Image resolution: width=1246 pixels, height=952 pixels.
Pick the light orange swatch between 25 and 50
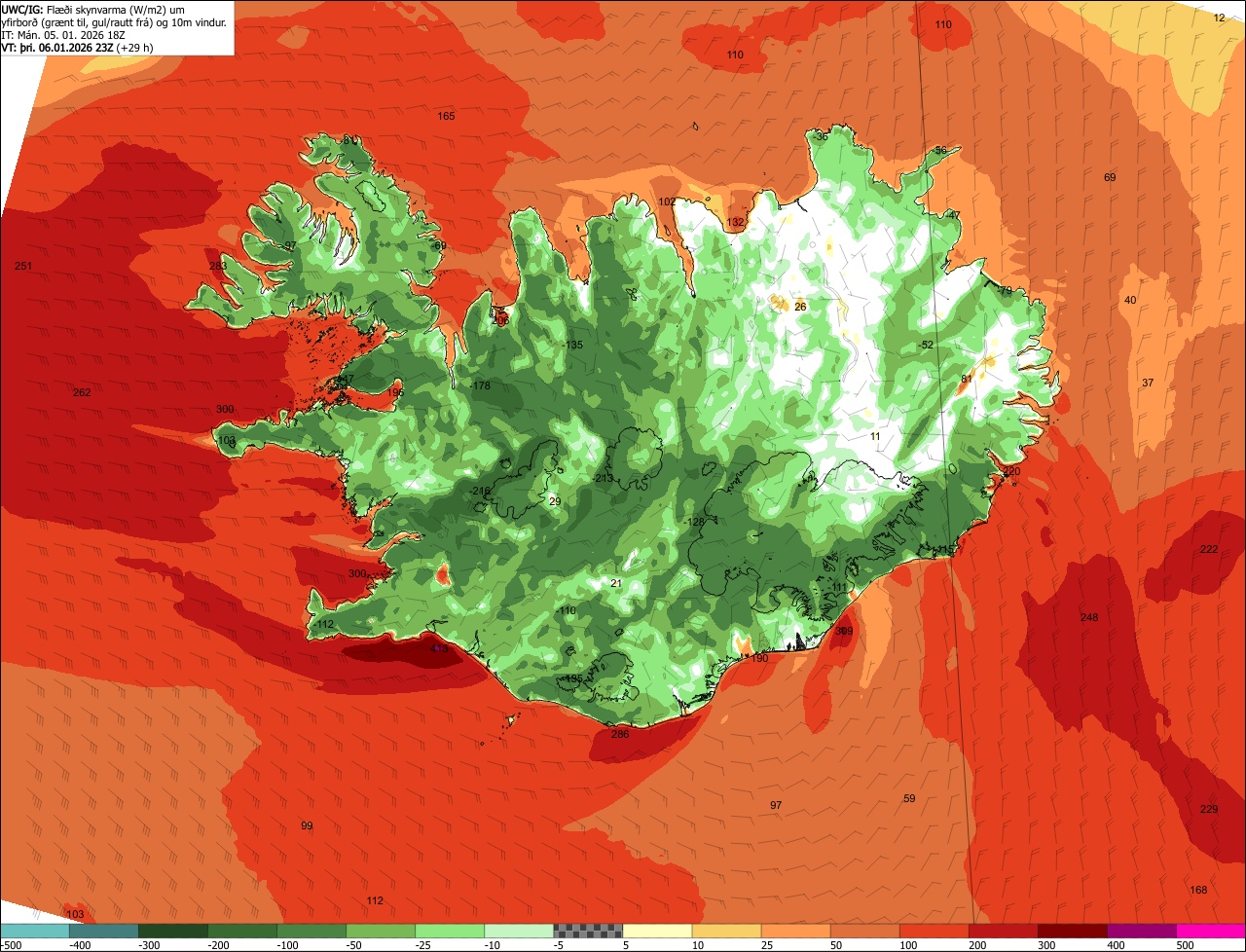795,931
